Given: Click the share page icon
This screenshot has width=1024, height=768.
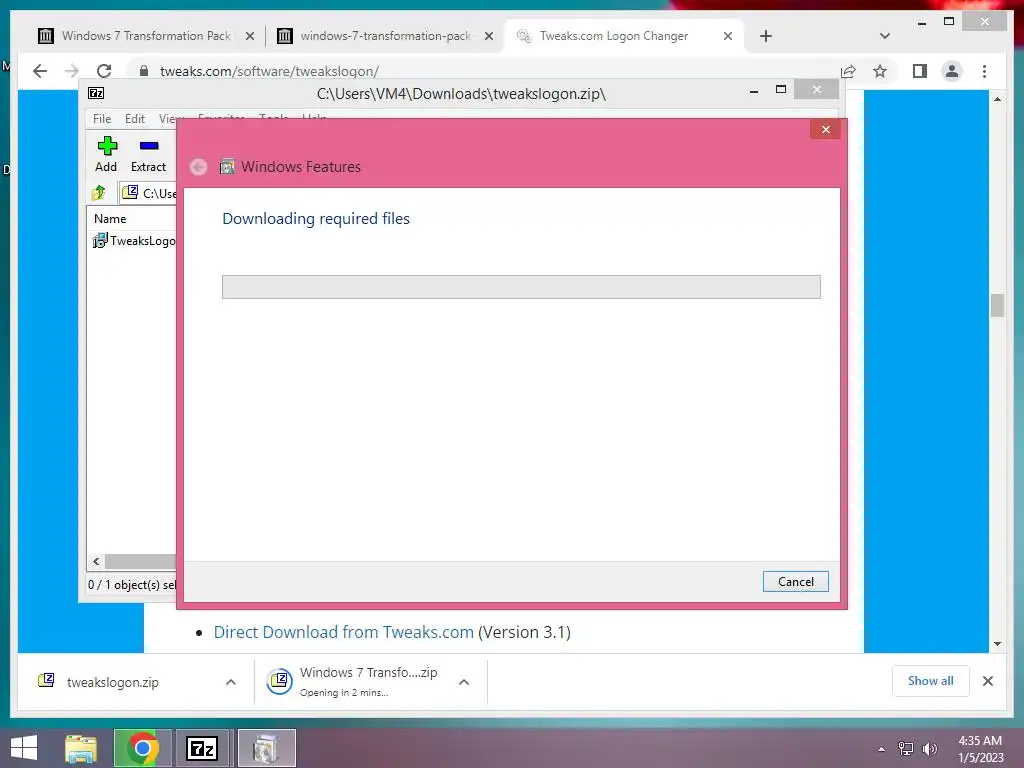Looking at the screenshot, I should click(x=848, y=71).
